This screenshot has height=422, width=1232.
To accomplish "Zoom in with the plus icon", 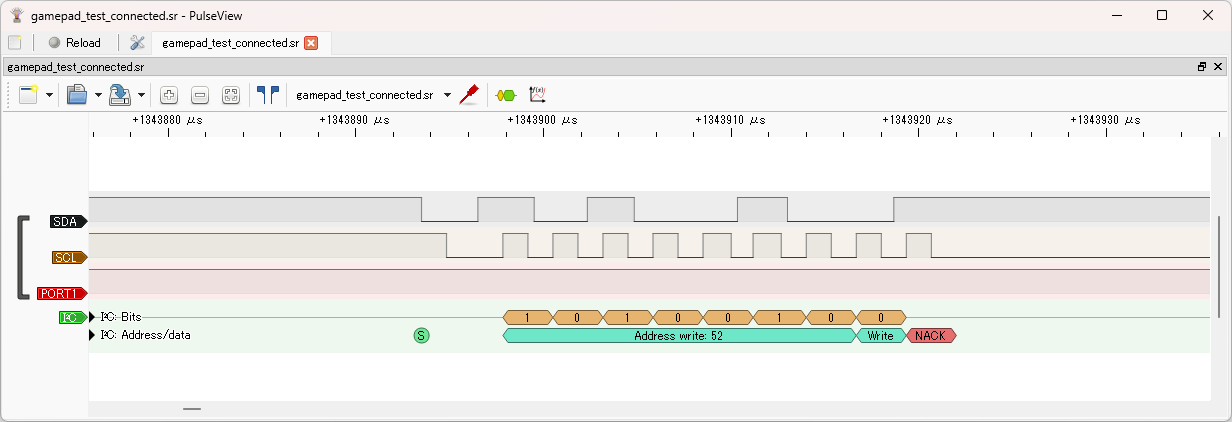I will 169,95.
